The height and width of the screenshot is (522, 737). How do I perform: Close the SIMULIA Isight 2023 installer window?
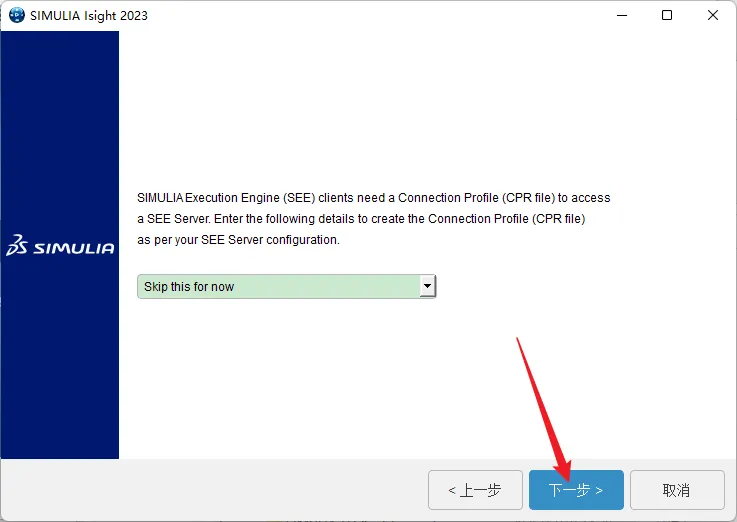(x=713, y=15)
